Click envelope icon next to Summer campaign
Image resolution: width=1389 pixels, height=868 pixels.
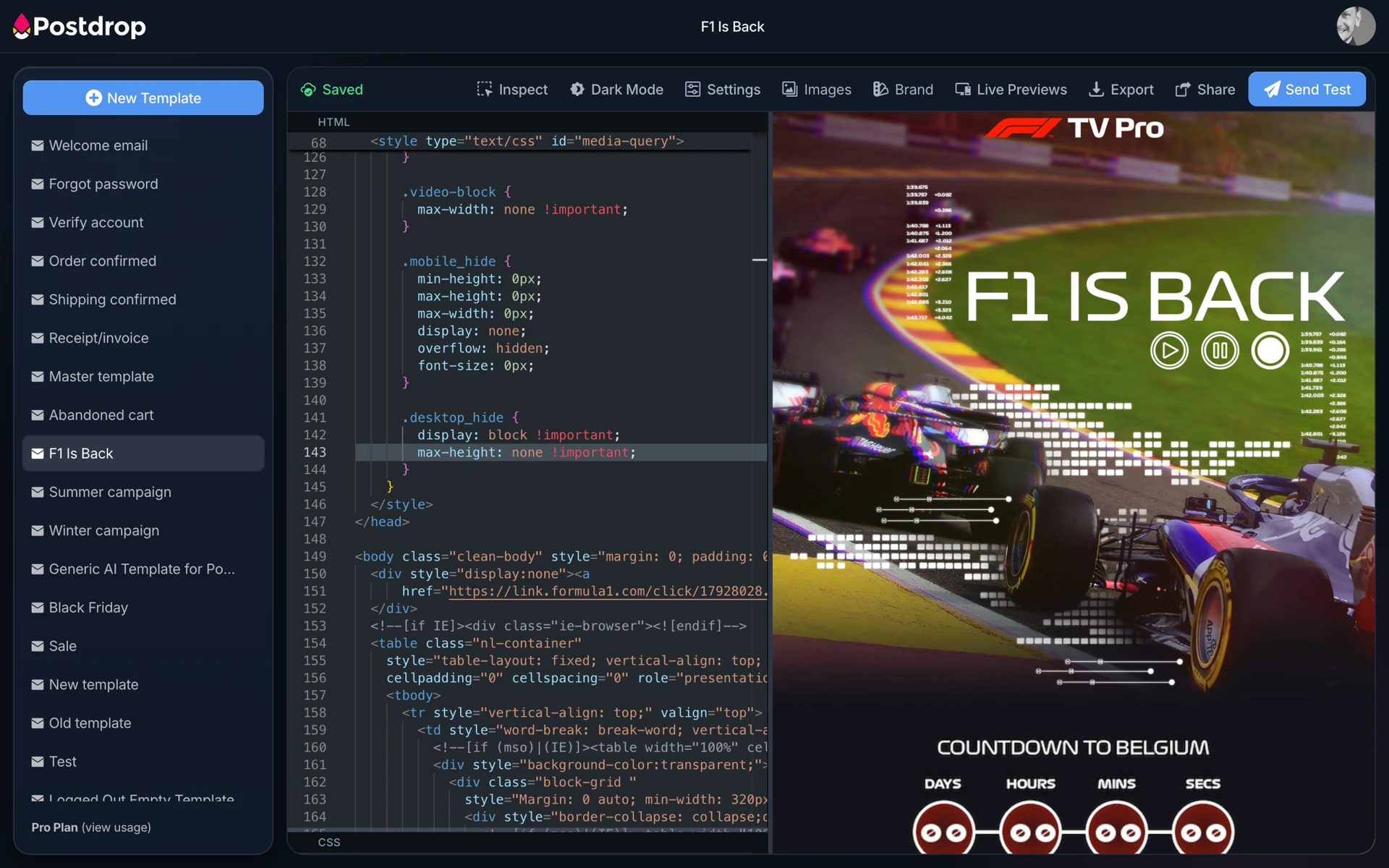(38, 492)
